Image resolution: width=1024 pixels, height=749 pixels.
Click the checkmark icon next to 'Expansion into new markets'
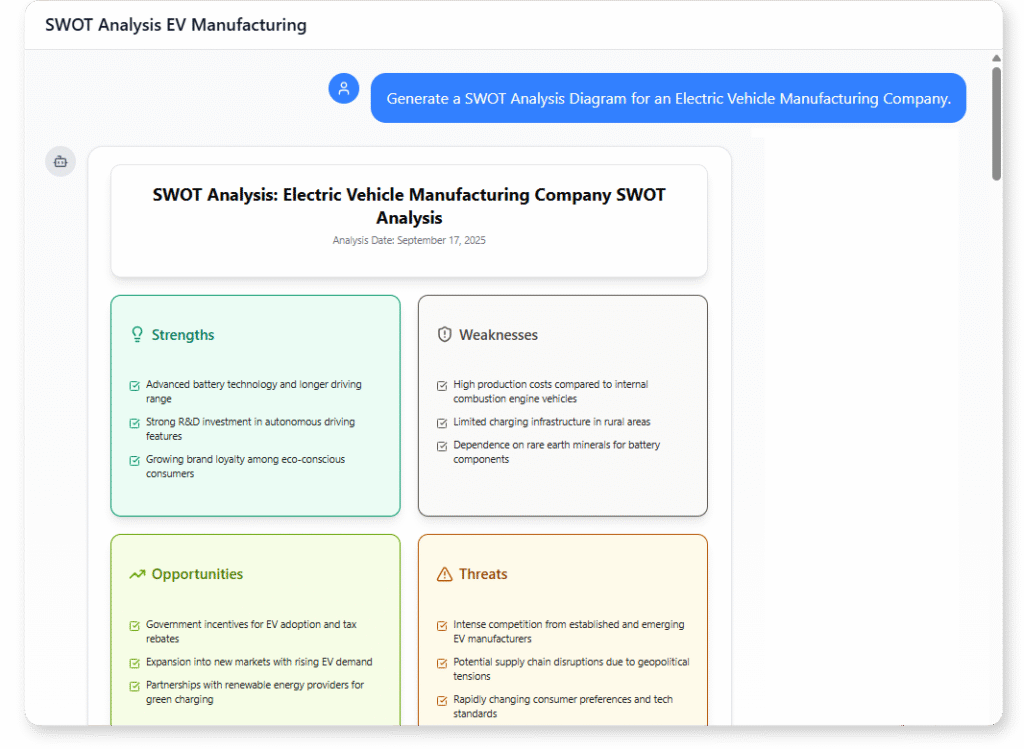133,662
